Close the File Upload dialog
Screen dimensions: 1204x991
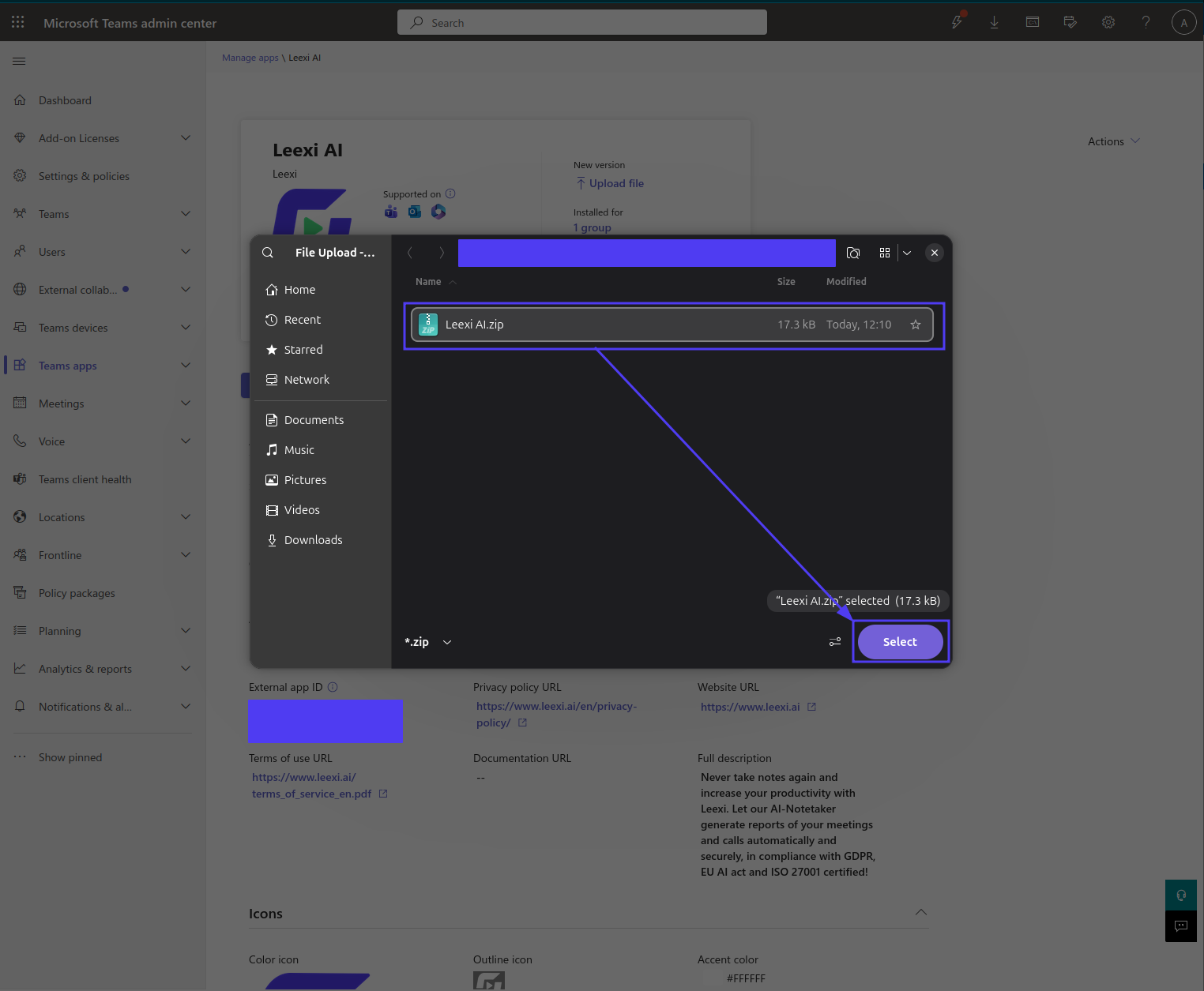pos(935,253)
